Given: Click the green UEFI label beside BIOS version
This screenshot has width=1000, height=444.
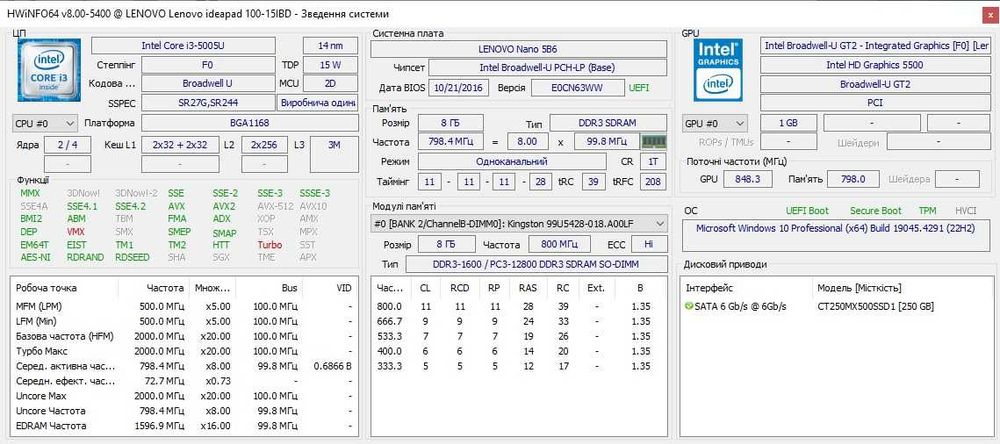Looking at the screenshot, I should 638,88.
